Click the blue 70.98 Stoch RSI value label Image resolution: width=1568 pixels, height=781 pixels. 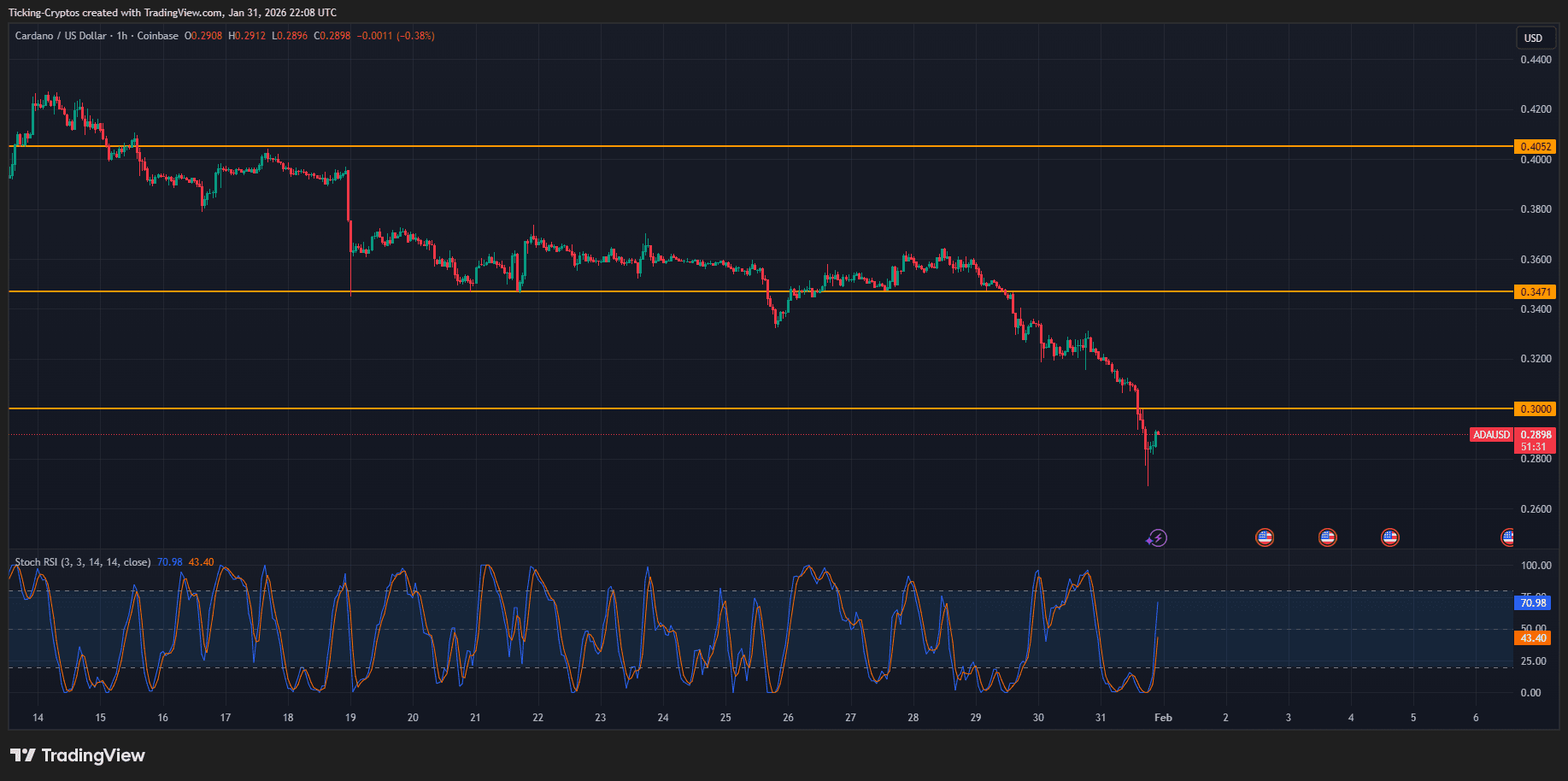pyautogui.click(x=1533, y=603)
